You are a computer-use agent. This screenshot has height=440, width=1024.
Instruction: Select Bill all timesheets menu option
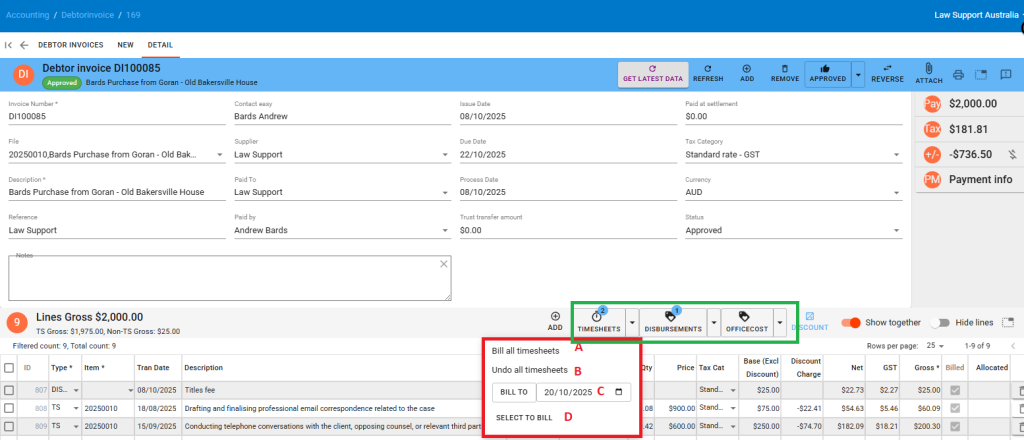[525, 351]
